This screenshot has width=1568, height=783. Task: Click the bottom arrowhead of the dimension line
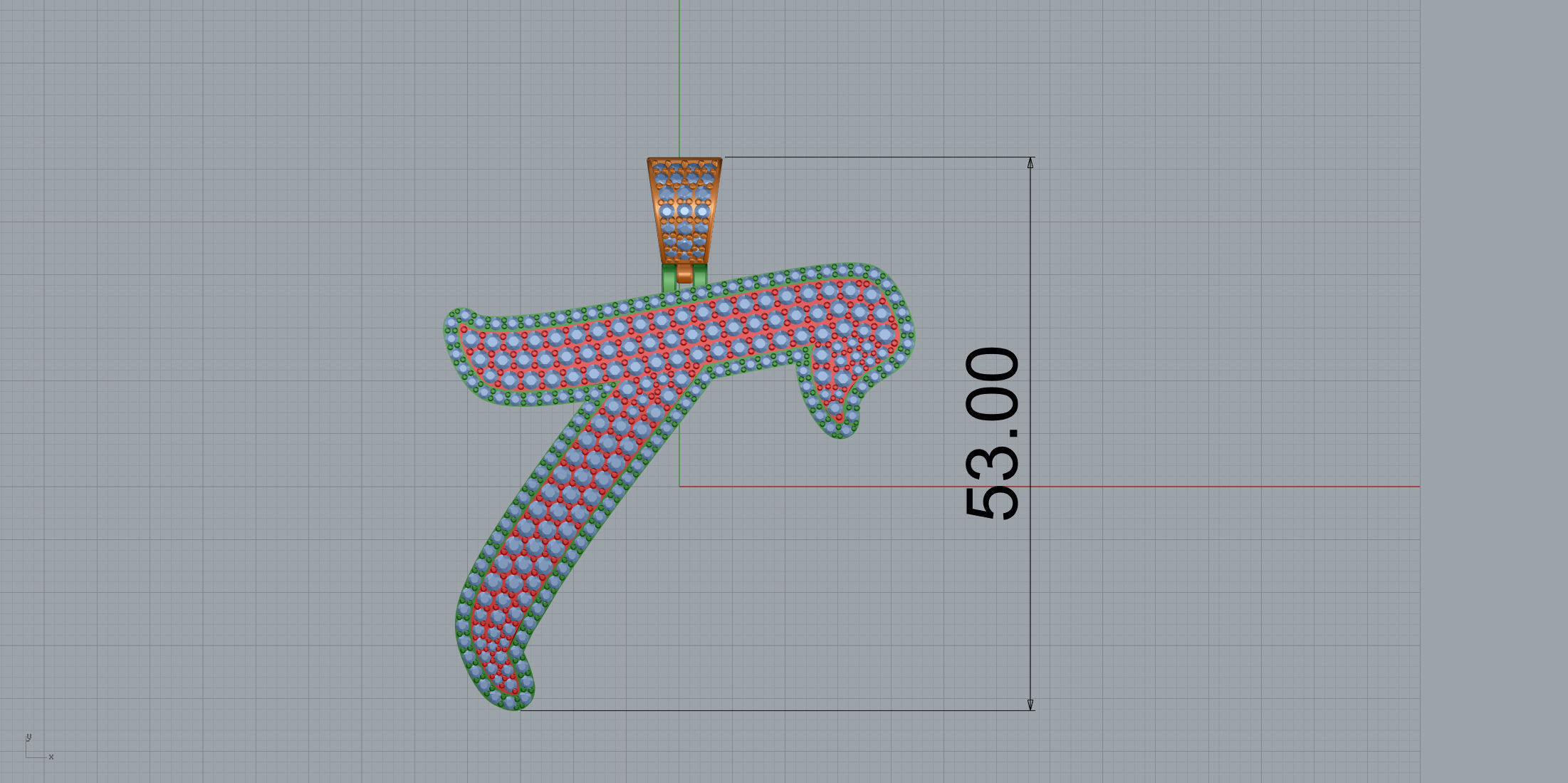1030,705
